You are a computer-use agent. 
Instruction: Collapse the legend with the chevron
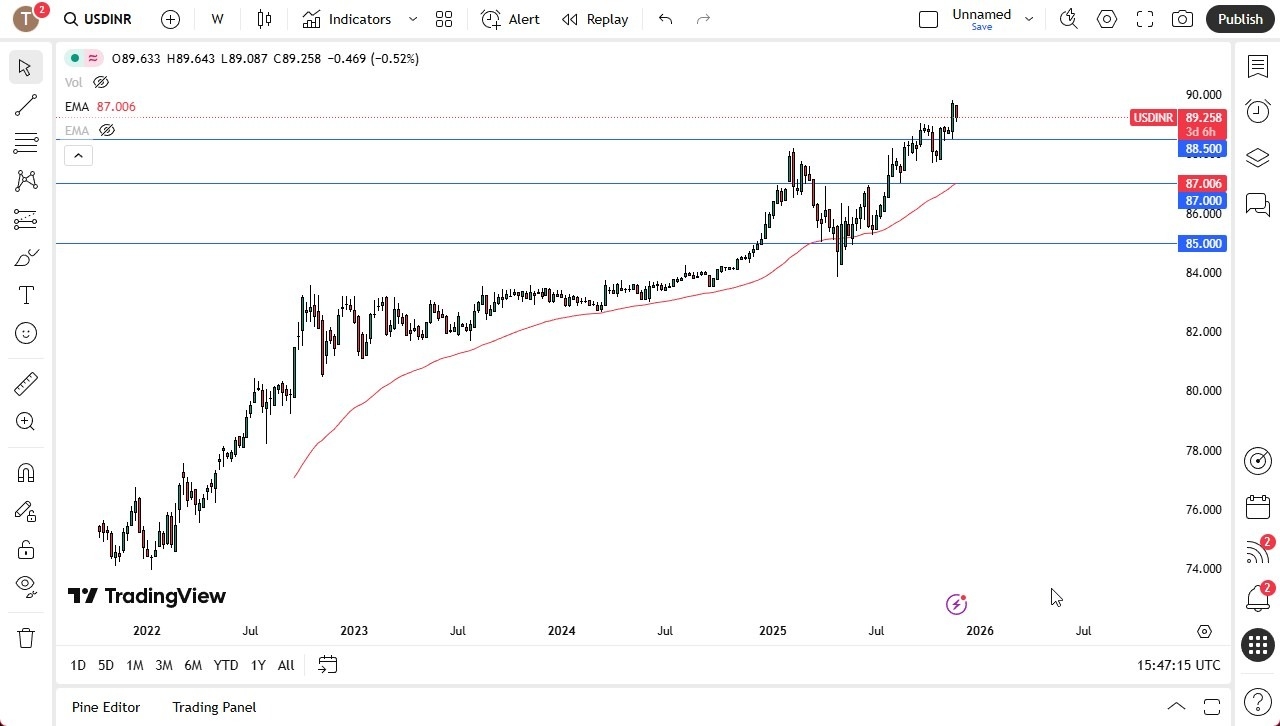(x=78, y=155)
